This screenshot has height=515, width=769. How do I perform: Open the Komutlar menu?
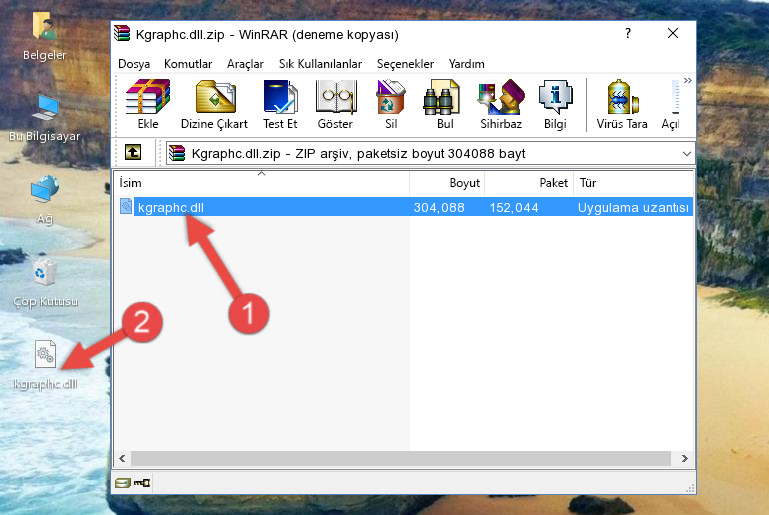[188, 64]
